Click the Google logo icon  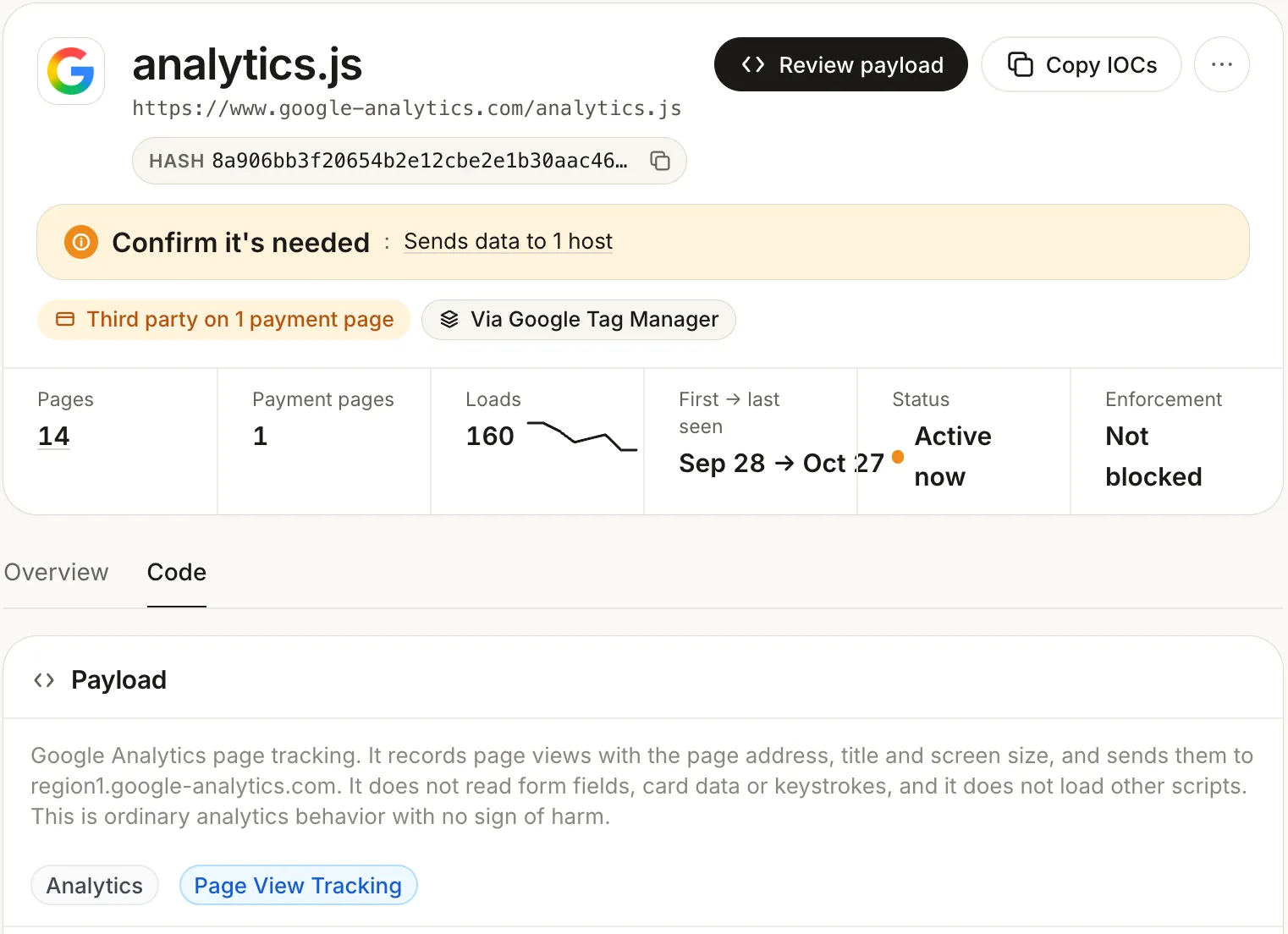click(71, 71)
